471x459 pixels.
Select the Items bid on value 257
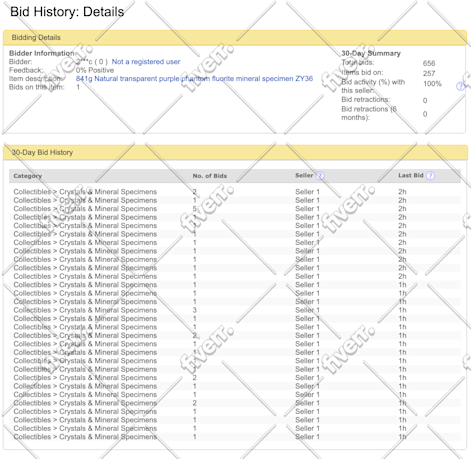coord(429,73)
